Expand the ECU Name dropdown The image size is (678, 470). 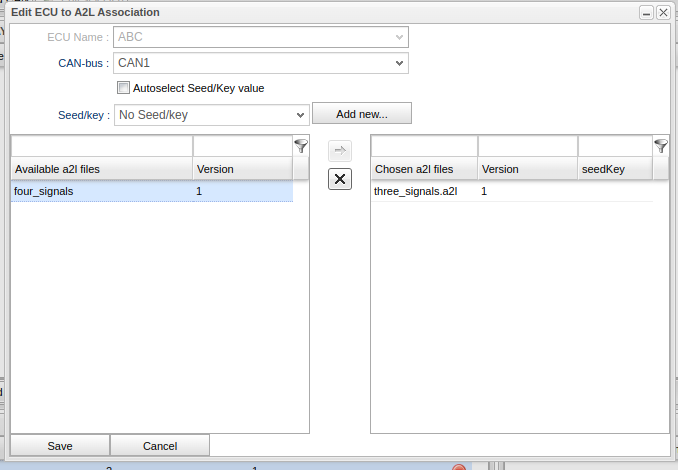click(399, 37)
